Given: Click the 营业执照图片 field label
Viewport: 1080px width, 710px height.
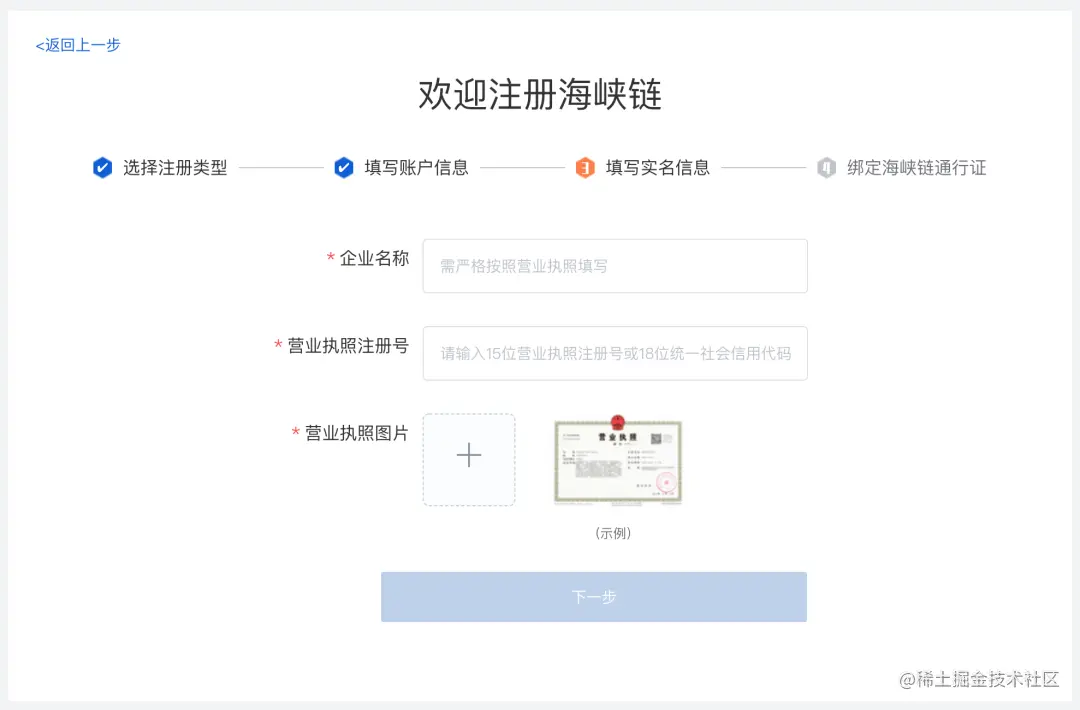Looking at the screenshot, I should click(x=356, y=433).
